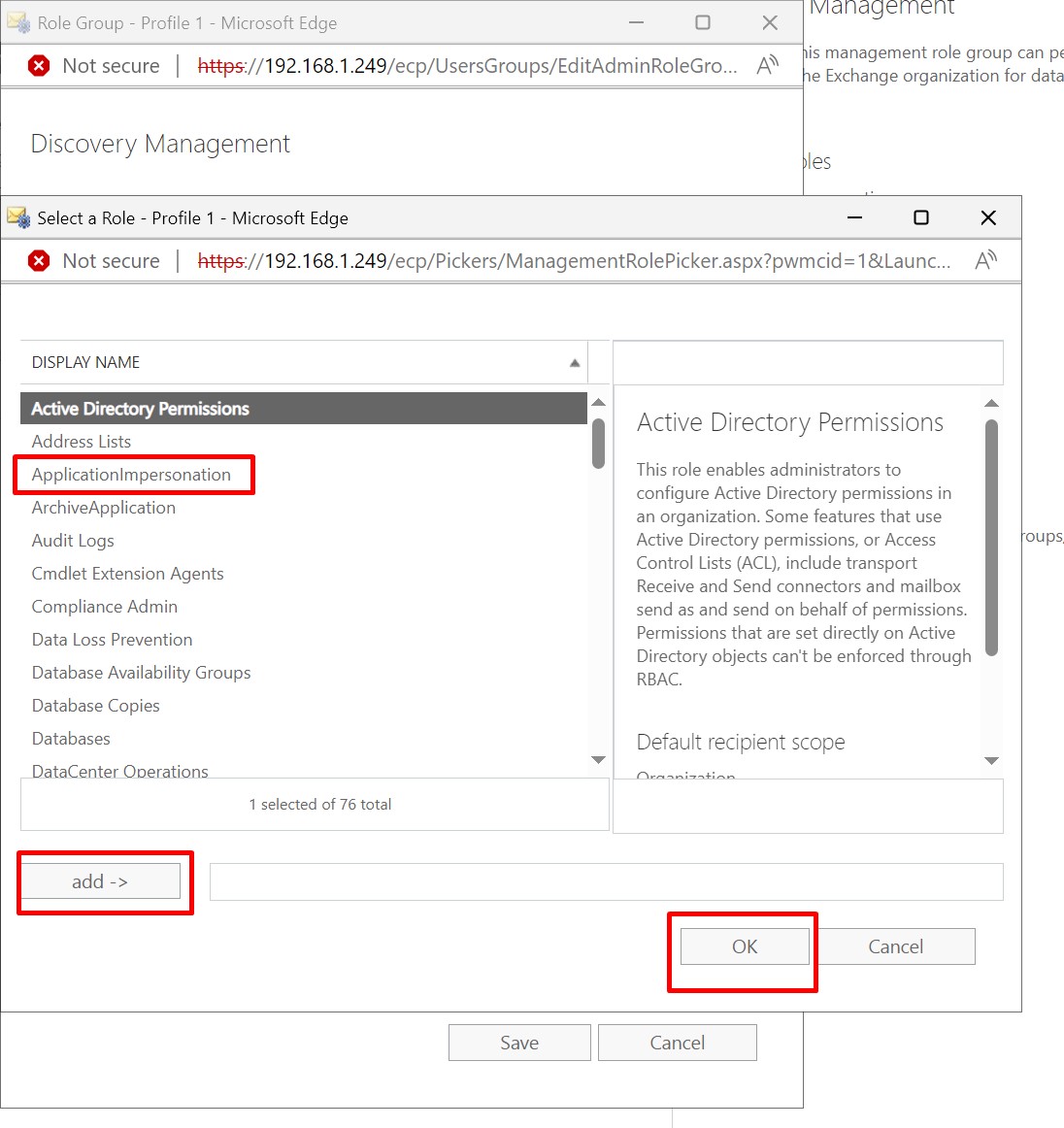1064x1128 pixels.
Task: Click the Not secure warning icon in Role Group window
Action: pos(39,65)
